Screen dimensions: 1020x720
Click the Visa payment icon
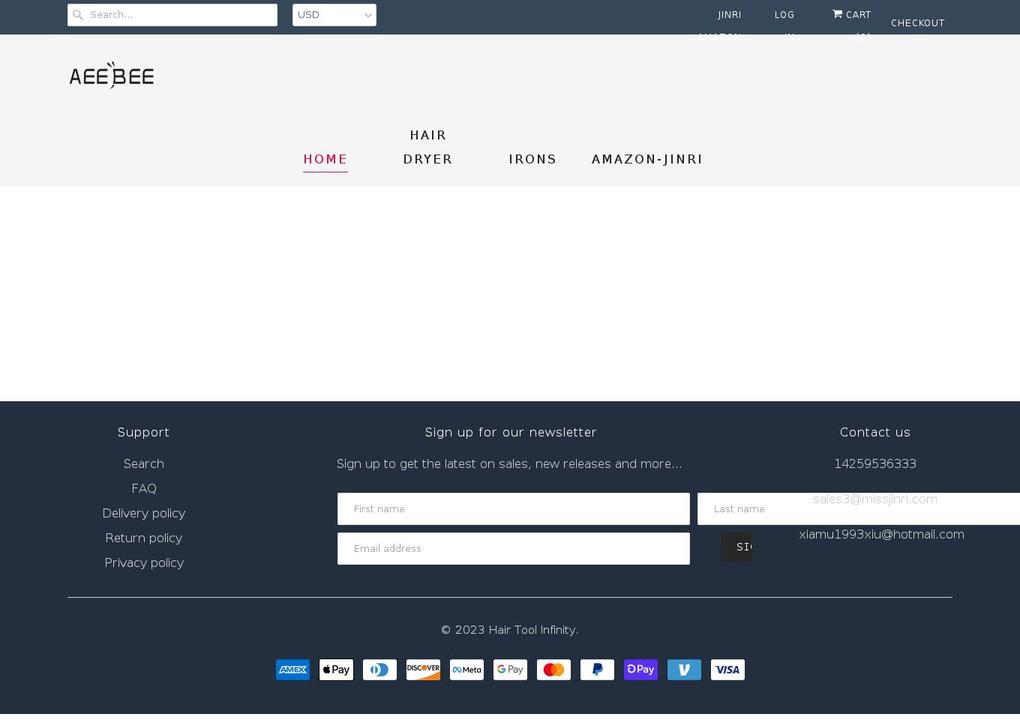728,669
